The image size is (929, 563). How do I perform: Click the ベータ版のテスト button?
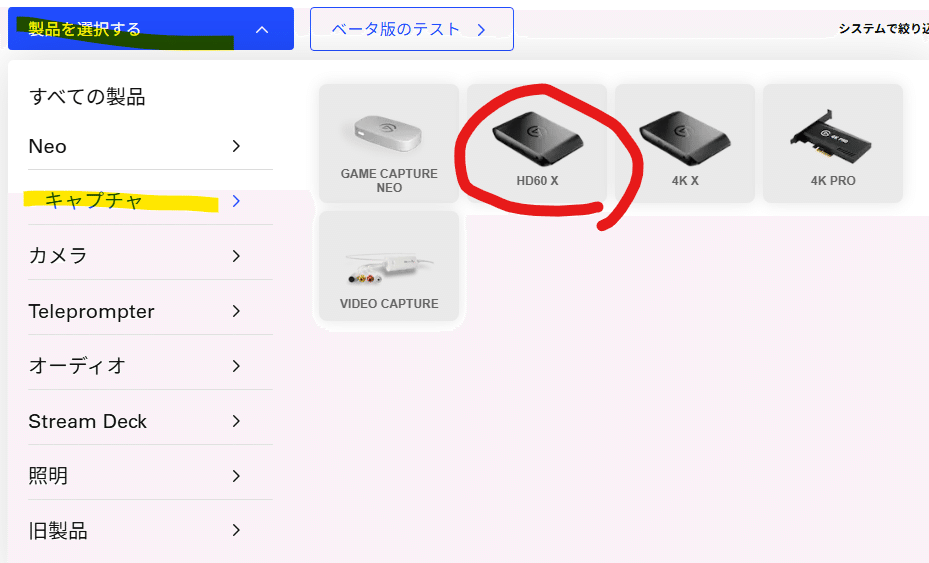click(412, 29)
